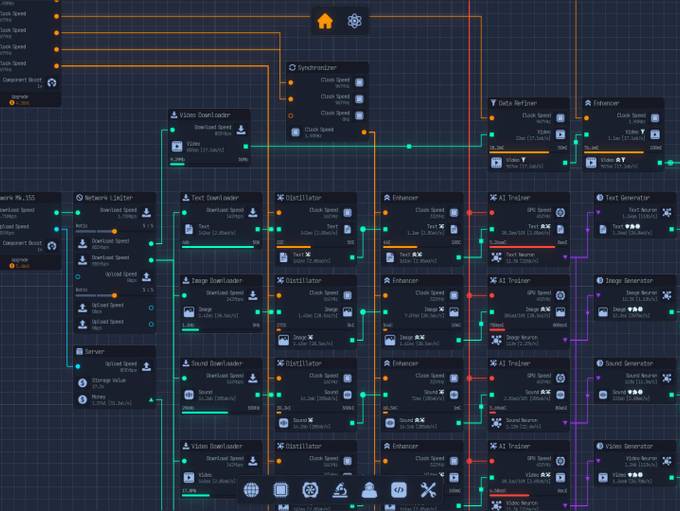Click the Server Upload Speed input port
The image size is (680, 511).
(78, 366)
